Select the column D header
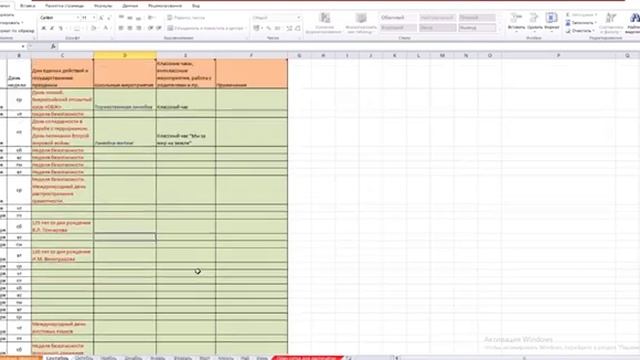The height and width of the screenshot is (360, 640). pyautogui.click(x=125, y=55)
